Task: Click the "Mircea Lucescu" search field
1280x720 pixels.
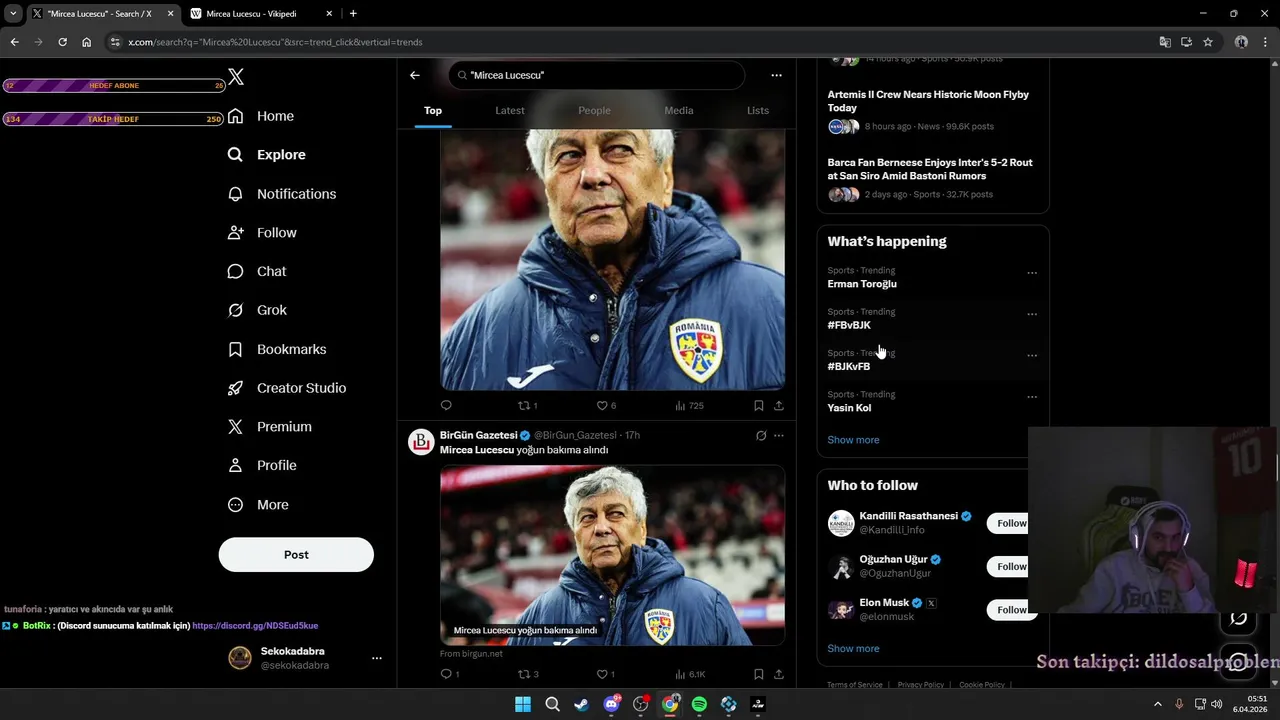Action: coord(597,75)
